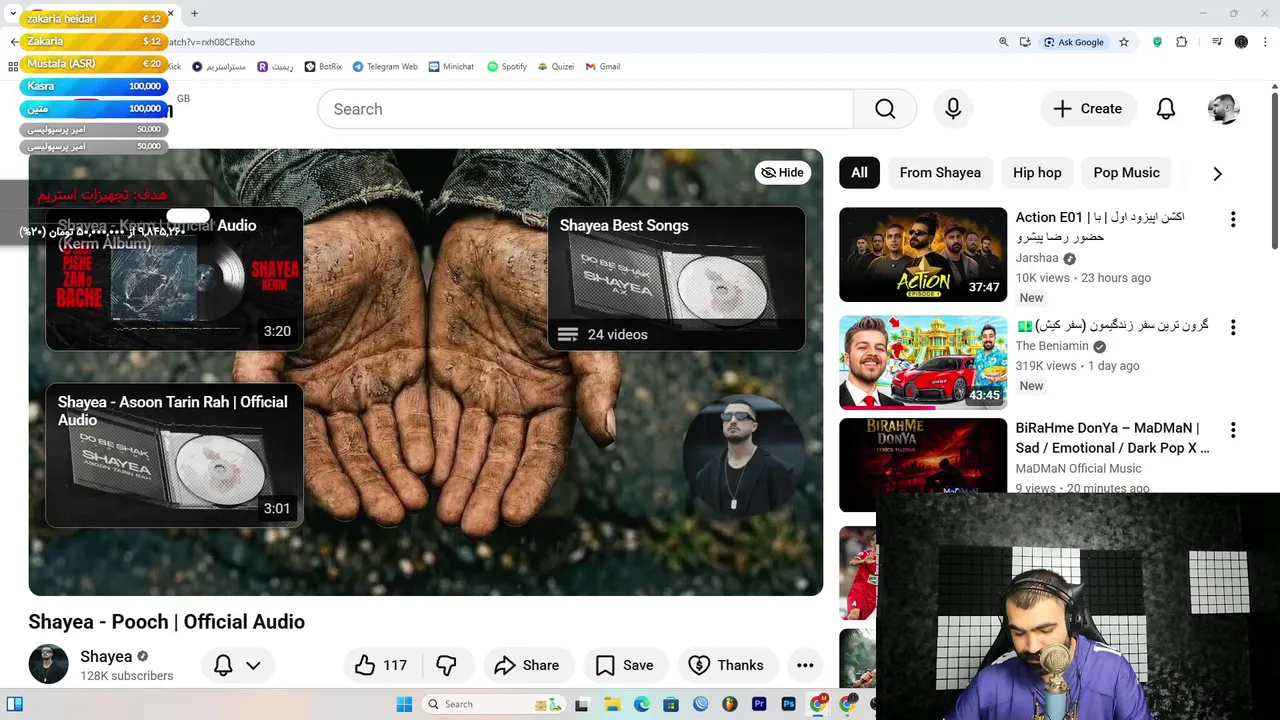This screenshot has width=1280, height=720.
Task: Select Pop Music filter chip
Action: [x=1126, y=173]
